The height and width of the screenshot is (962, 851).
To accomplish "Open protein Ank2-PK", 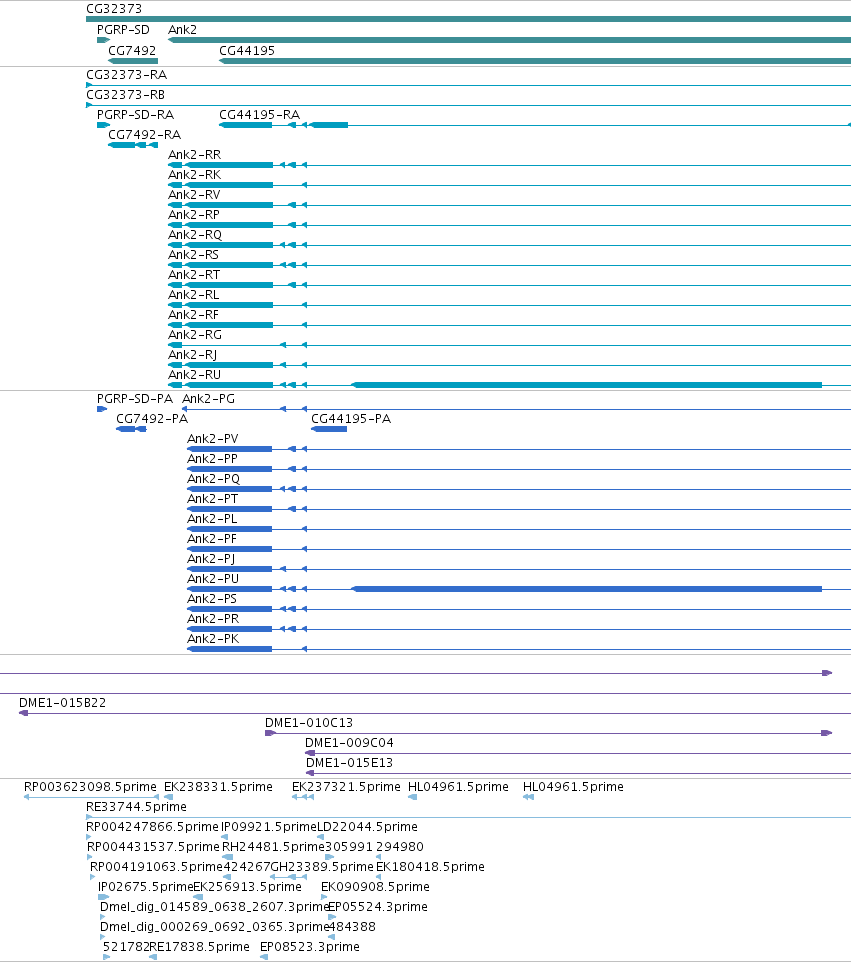I will pyautogui.click(x=213, y=638).
